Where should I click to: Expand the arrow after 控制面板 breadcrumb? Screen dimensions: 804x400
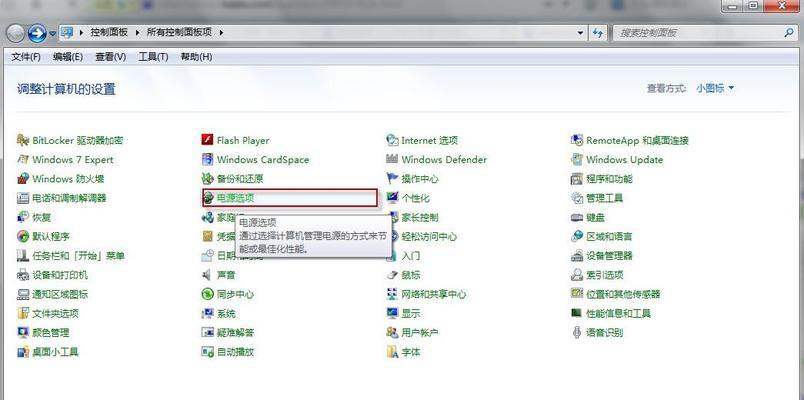(137, 32)
